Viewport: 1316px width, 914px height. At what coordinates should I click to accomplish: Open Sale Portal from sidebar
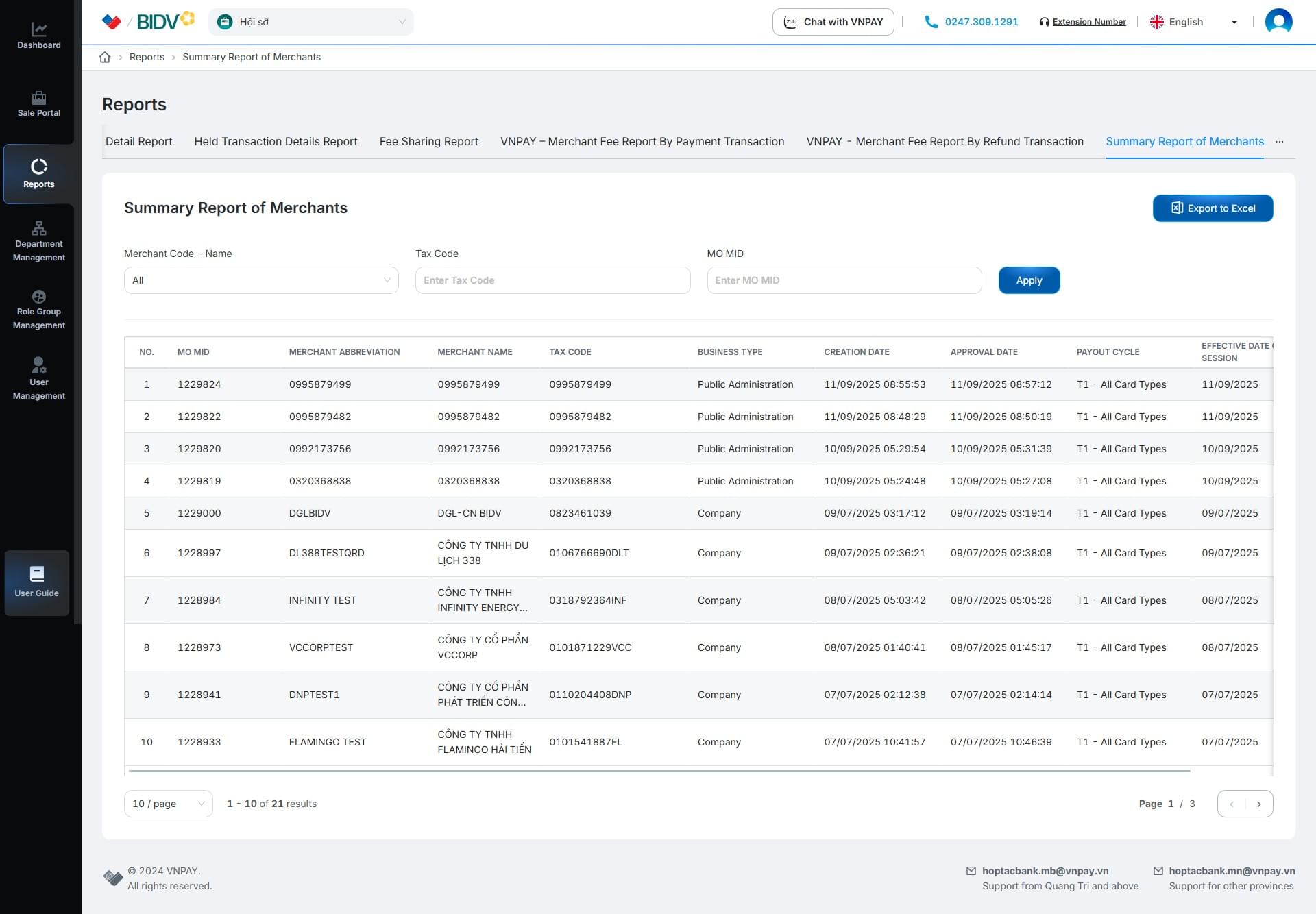(38, 97)
